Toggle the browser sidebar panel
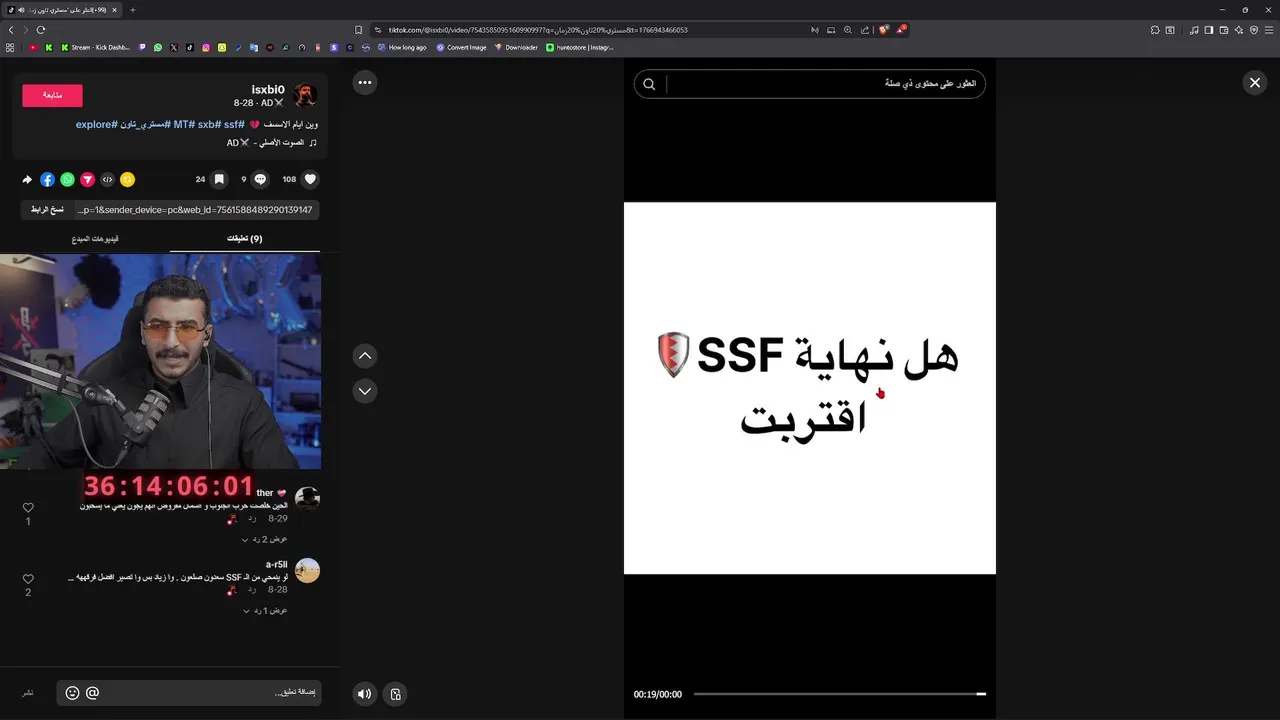Image resolution: width=1280 pixels, height=720 pixels. click(1209, 30)
